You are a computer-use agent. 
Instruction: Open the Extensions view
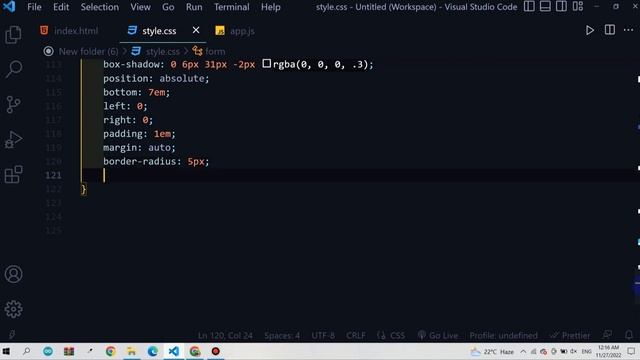pyautogui.click(x=13, y=174)
